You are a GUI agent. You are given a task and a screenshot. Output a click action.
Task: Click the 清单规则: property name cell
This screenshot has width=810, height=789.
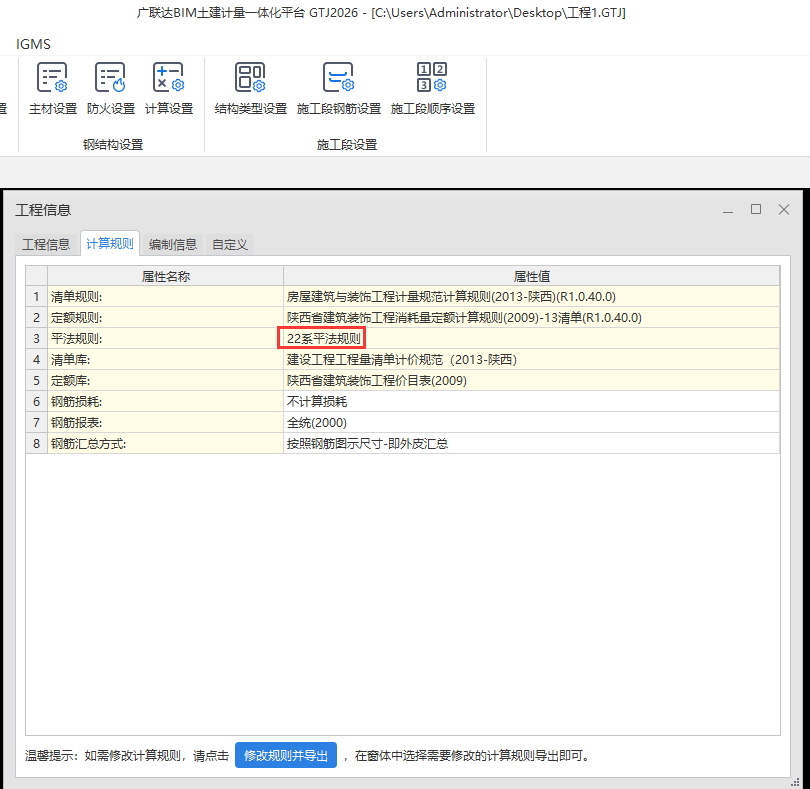[165, 297]
